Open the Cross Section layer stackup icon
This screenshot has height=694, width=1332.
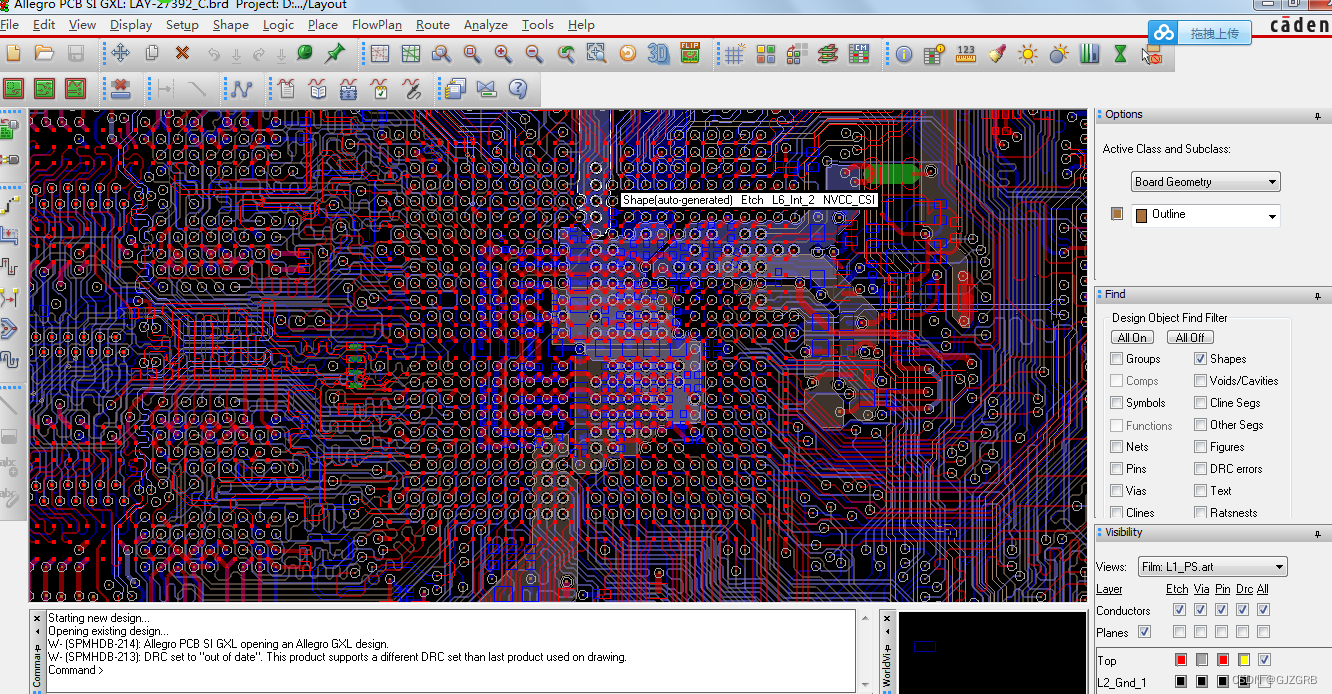tap(829, 55)
